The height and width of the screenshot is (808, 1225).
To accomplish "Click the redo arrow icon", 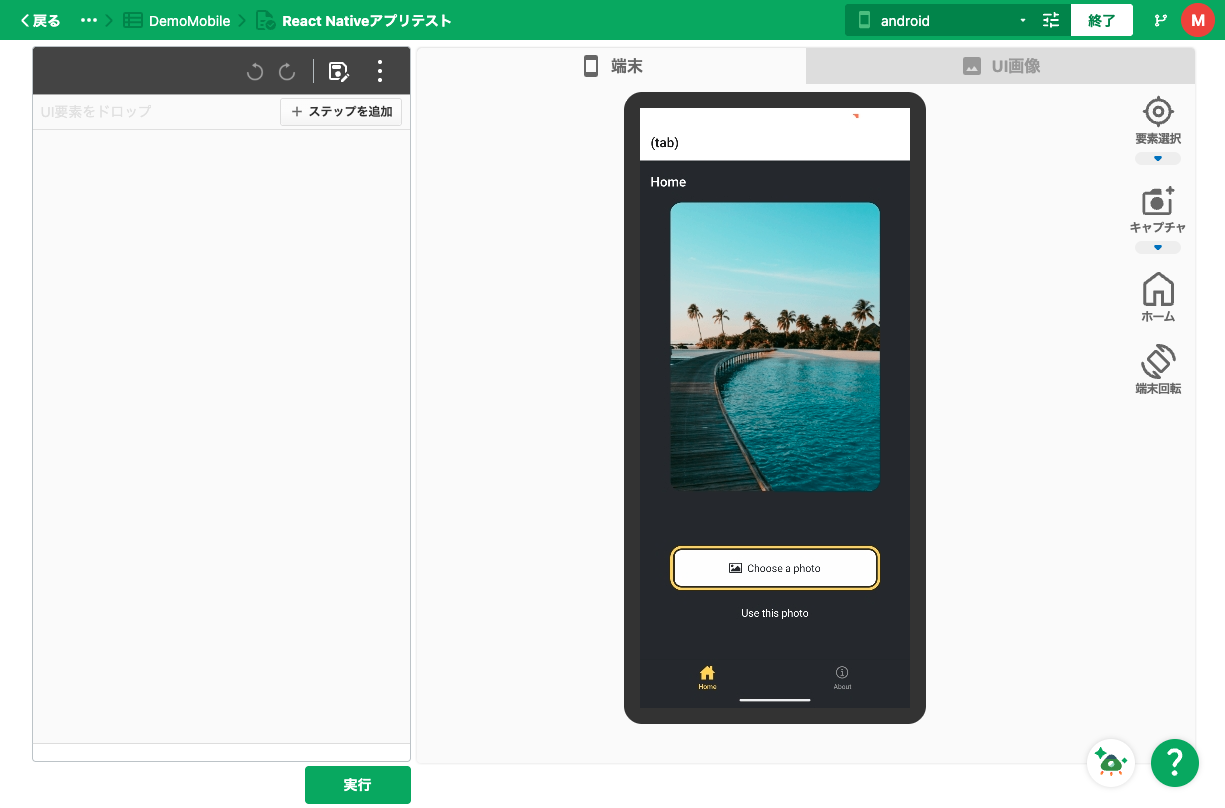I will pyautogui.click(x=287, y=71).
